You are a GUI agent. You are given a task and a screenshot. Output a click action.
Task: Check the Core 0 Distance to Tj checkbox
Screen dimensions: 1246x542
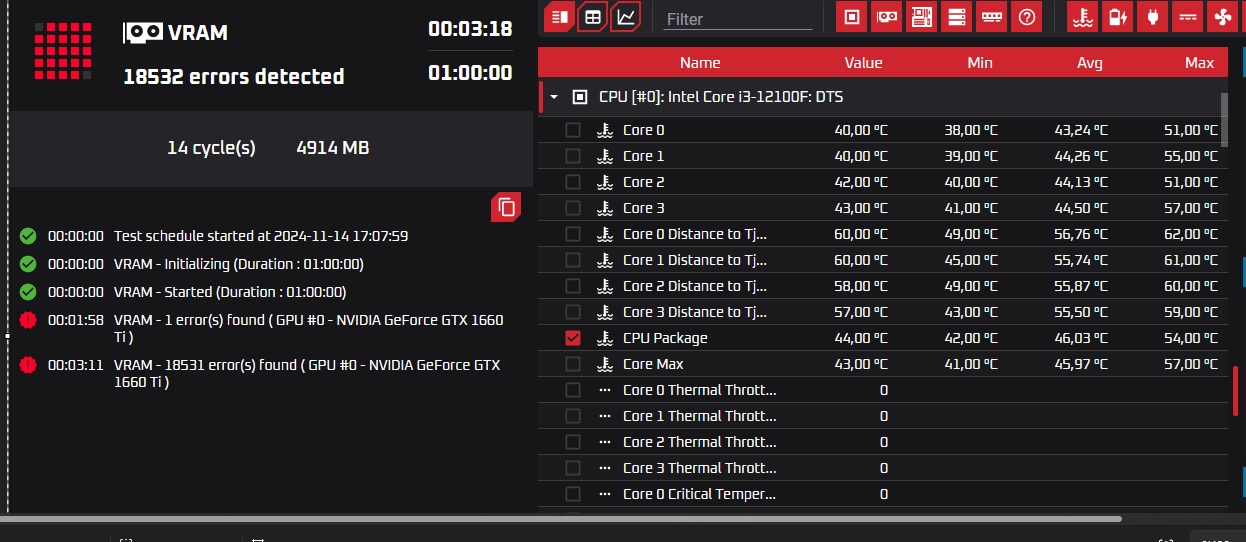(573, 234)
